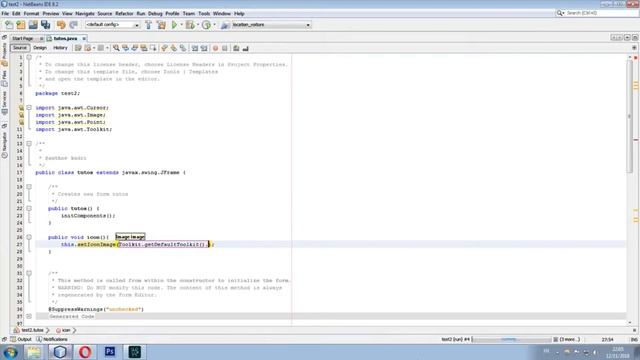This screenshot has height=360, width=640.
Task: Click the Profile Project icon
Action: coord(207,25)
